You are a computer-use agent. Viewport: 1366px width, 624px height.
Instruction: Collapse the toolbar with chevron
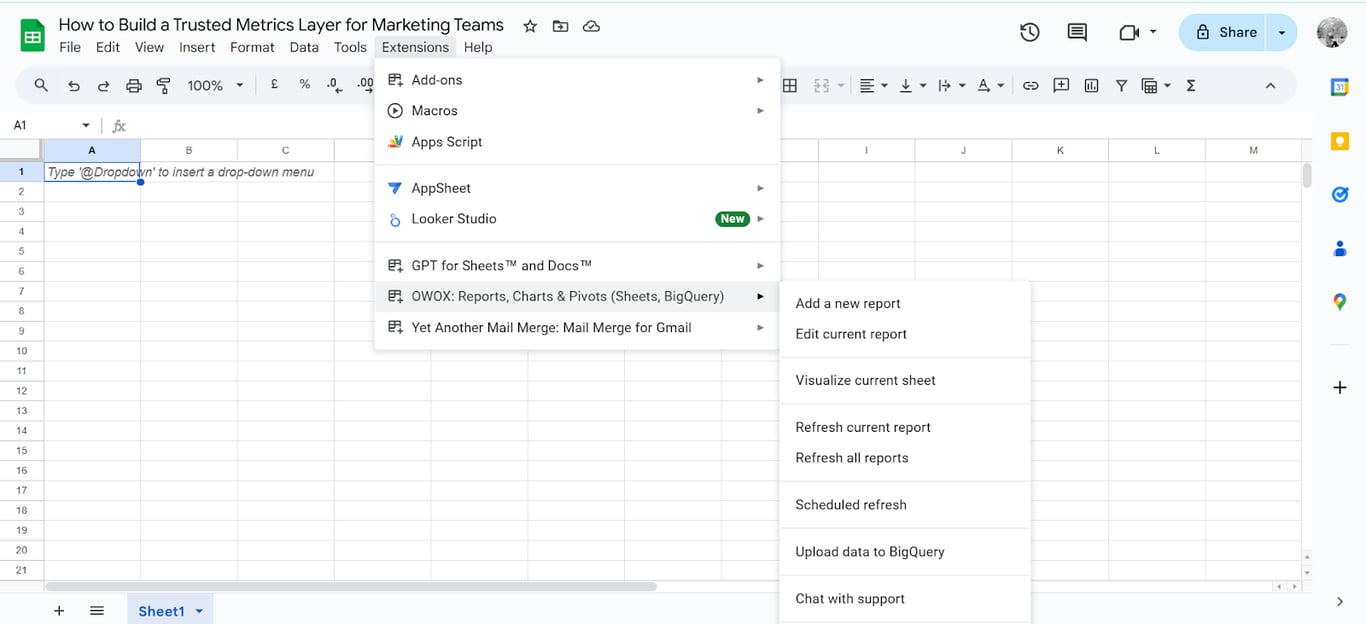pyautogui.click(x=1270, y=86)
